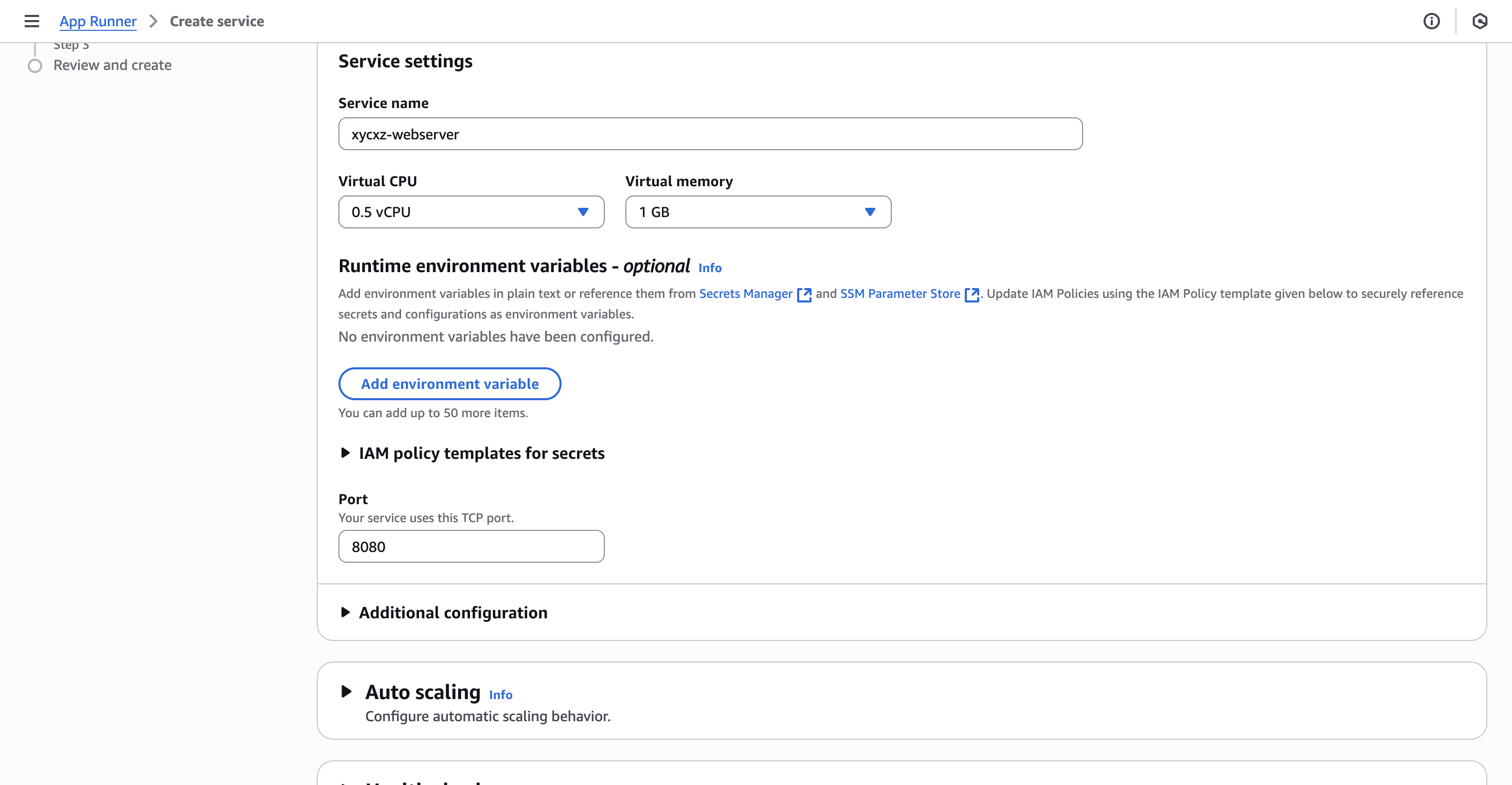Click the Port field showing 8080
This screenshot has height=785, width=1512.
click(x=471, y=546)
